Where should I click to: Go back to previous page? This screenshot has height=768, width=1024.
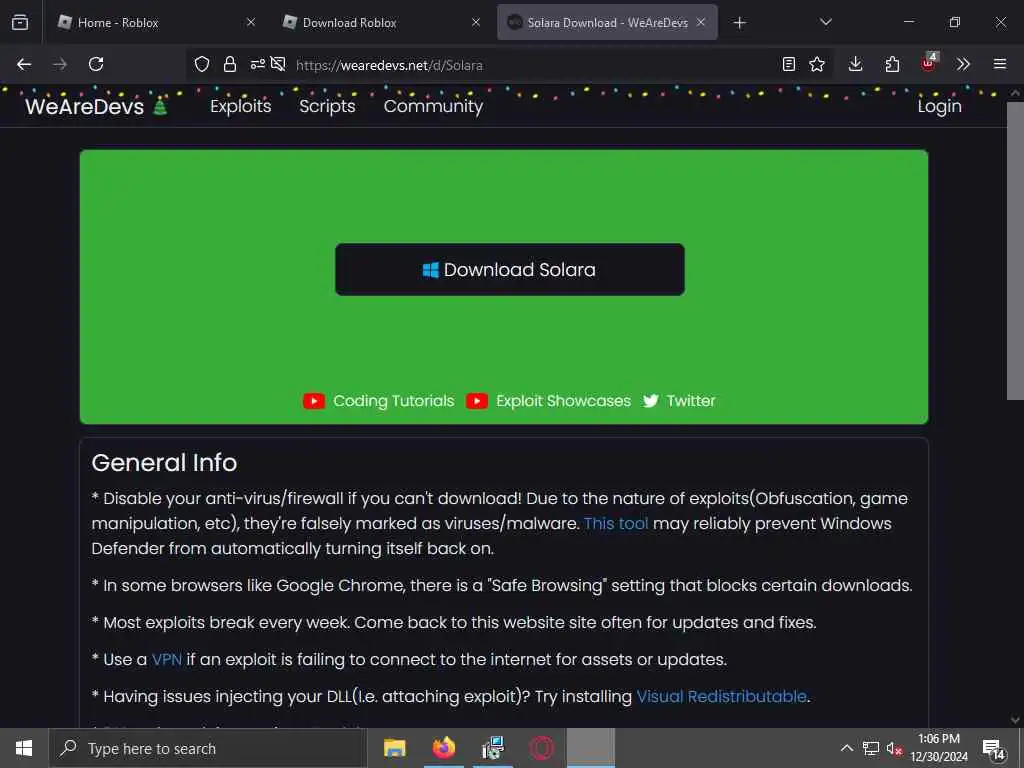pos(24,64)
